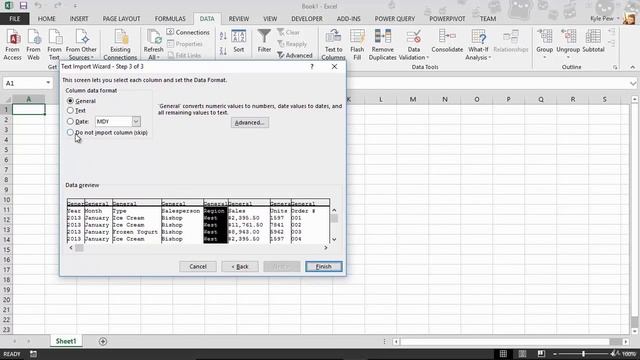The width and height of the screenshot is (640, 360).
Task: Click the Connections ribbon item
Action: click(188, 32)
